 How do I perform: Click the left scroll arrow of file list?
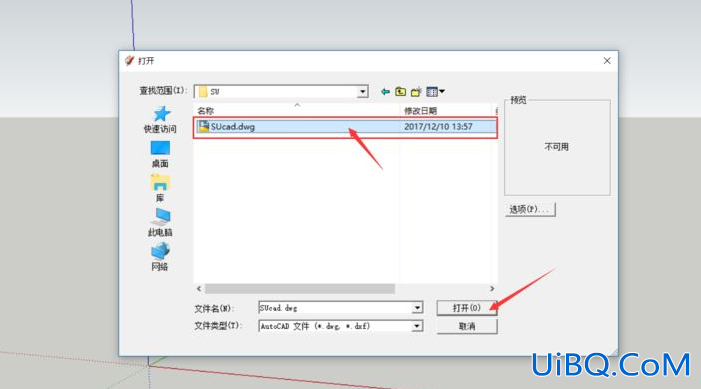coord(199,289)
